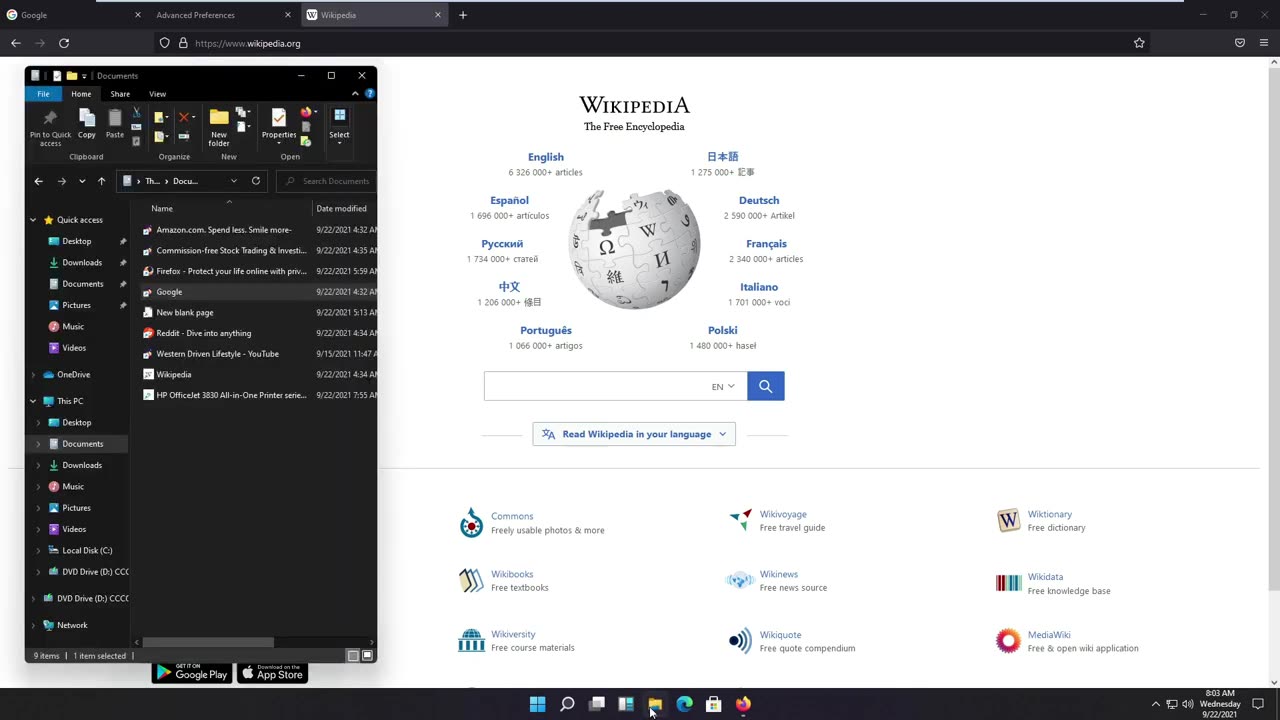Image resolution: width=1280 pixels, height=720 pixels.
Task: Open address bar history dropdown
Action: tap(234, 181)
